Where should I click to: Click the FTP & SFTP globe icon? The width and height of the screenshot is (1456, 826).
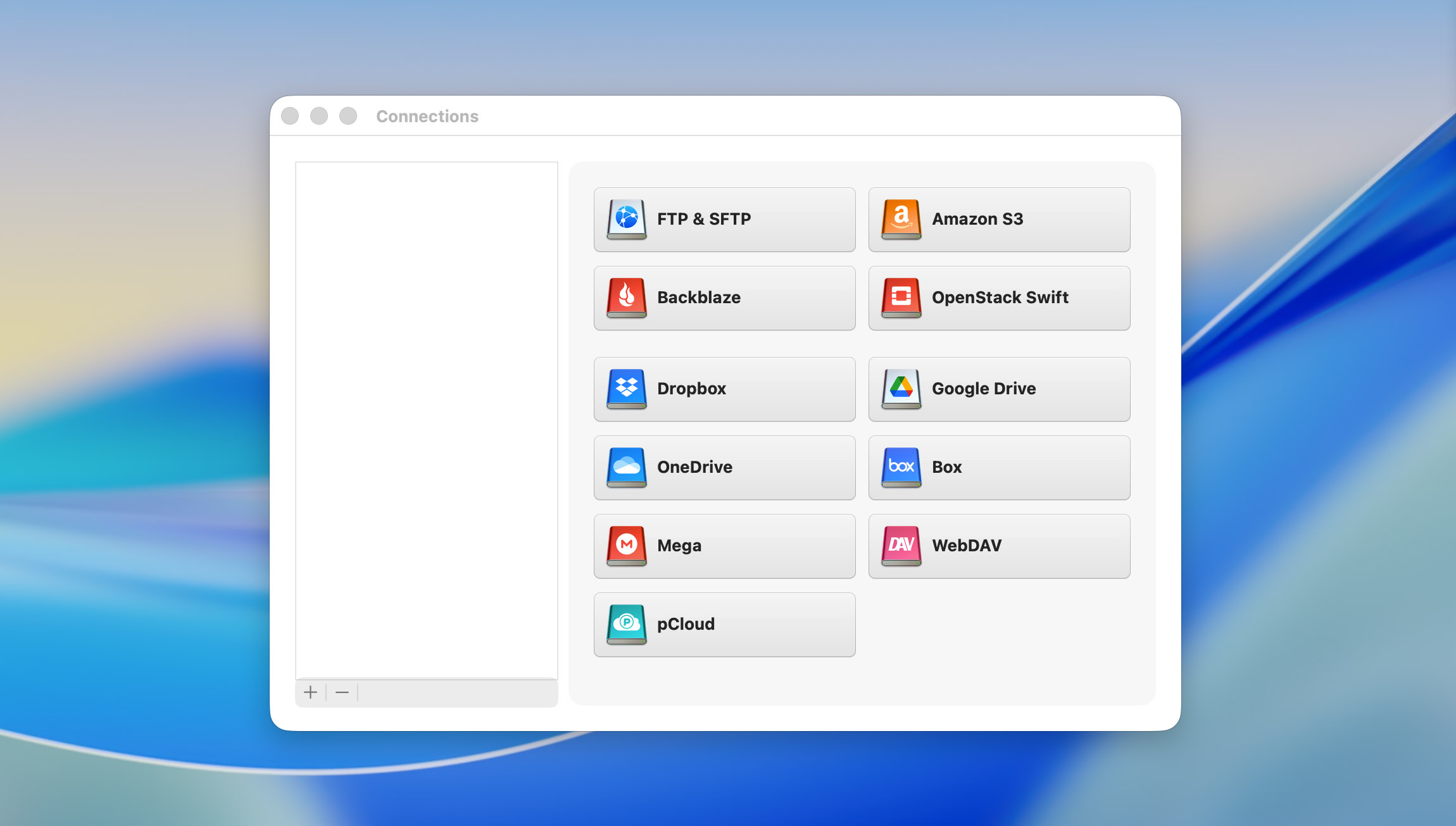pos(625,219)
